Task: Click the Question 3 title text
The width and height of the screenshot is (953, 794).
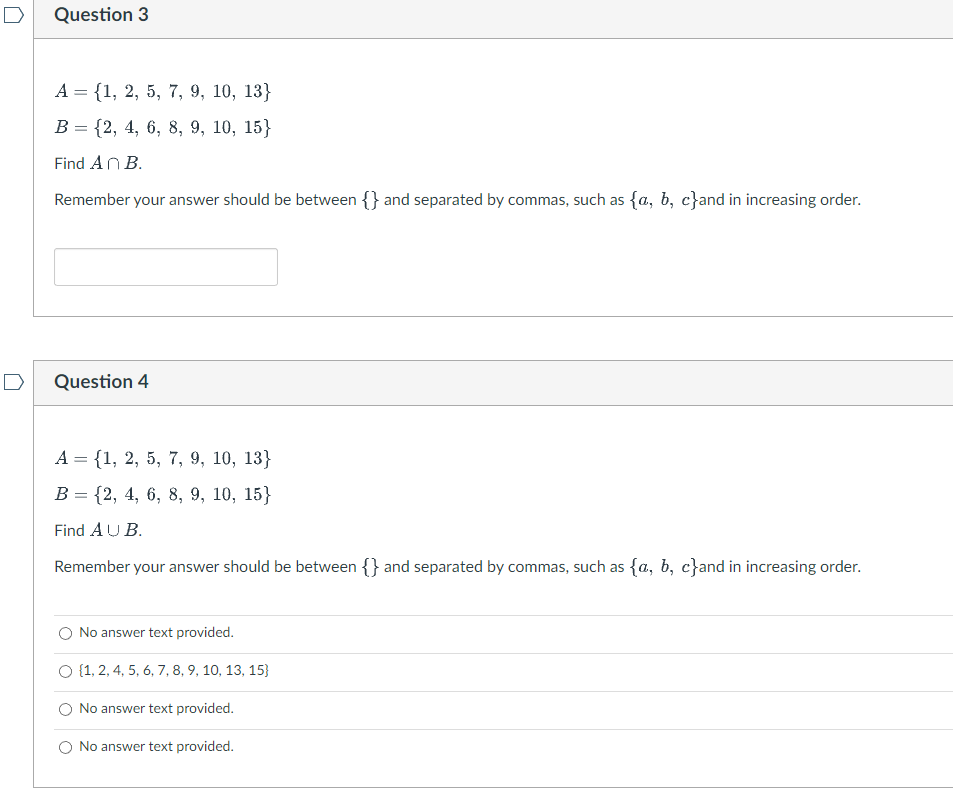Action: pos(101,15)
